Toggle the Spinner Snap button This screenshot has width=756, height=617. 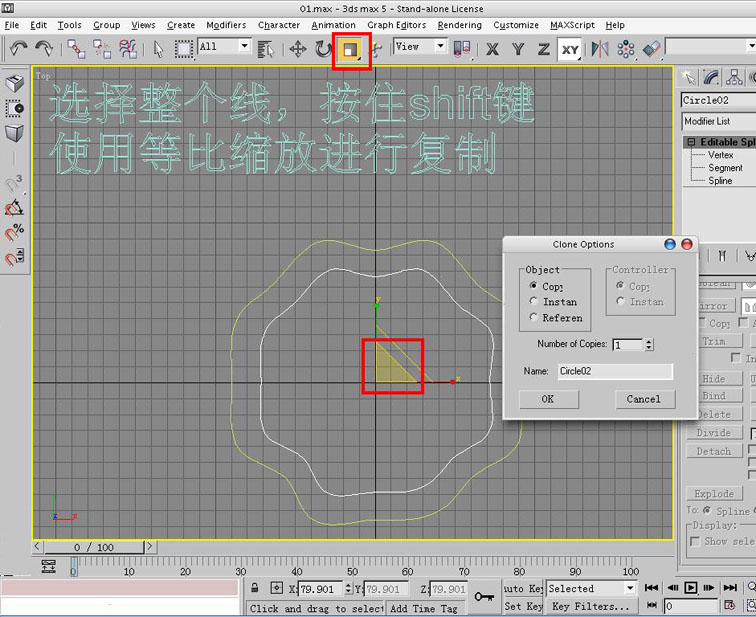click(14, 256)
